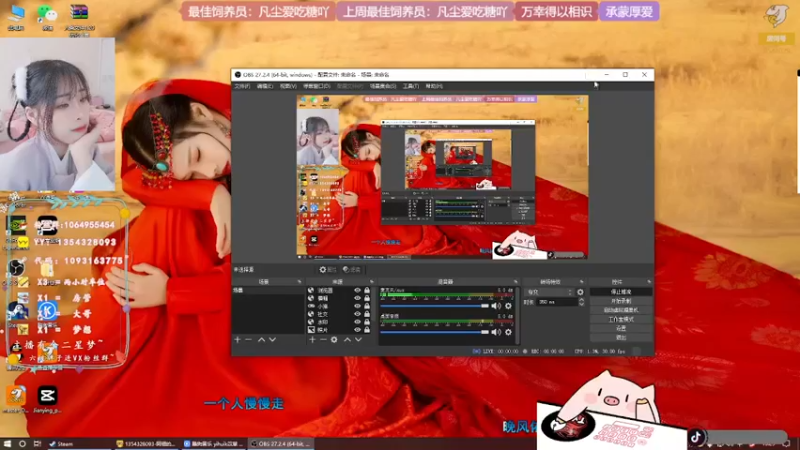Adjust the 桌面音频 volume slider
This screenshot has width=800, height=450.
click(x=435, y=332)
